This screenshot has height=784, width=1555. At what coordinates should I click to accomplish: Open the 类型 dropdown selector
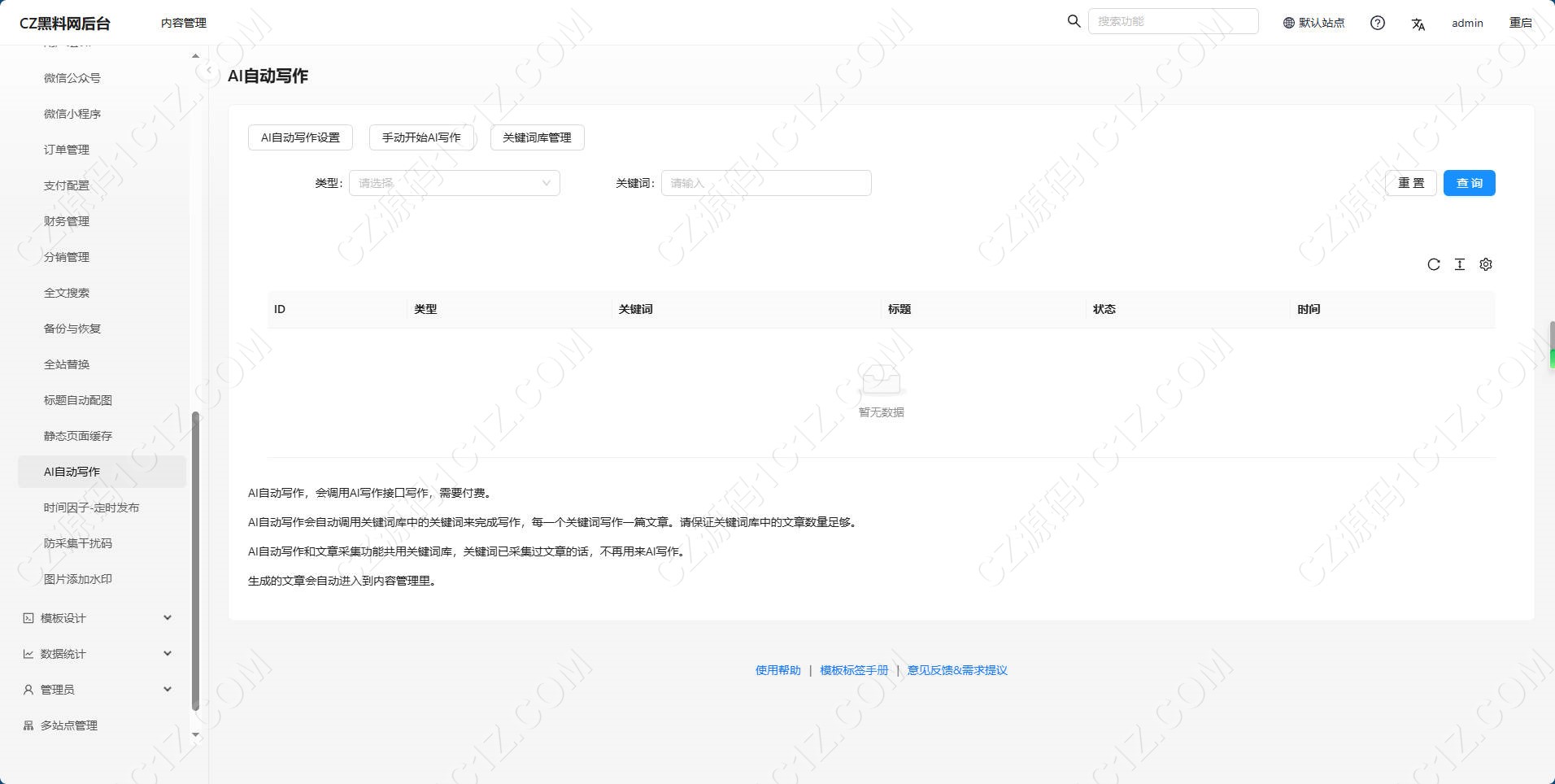click(x=454, y=183)
